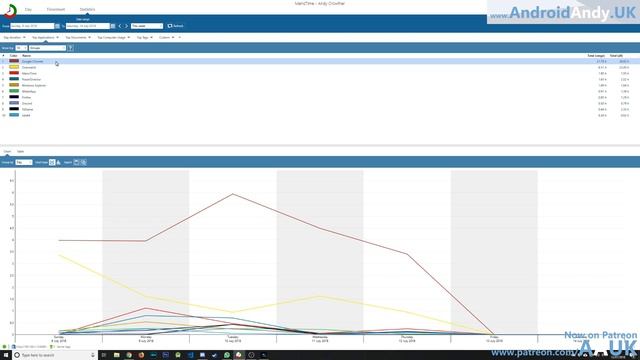Click ManicTime red color swatch
This screenshot has height=360, width=640.
[x=14, y=73]
